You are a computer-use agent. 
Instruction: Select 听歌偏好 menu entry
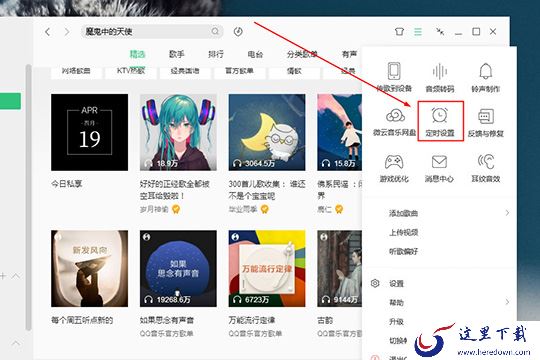tap(403, 251)
